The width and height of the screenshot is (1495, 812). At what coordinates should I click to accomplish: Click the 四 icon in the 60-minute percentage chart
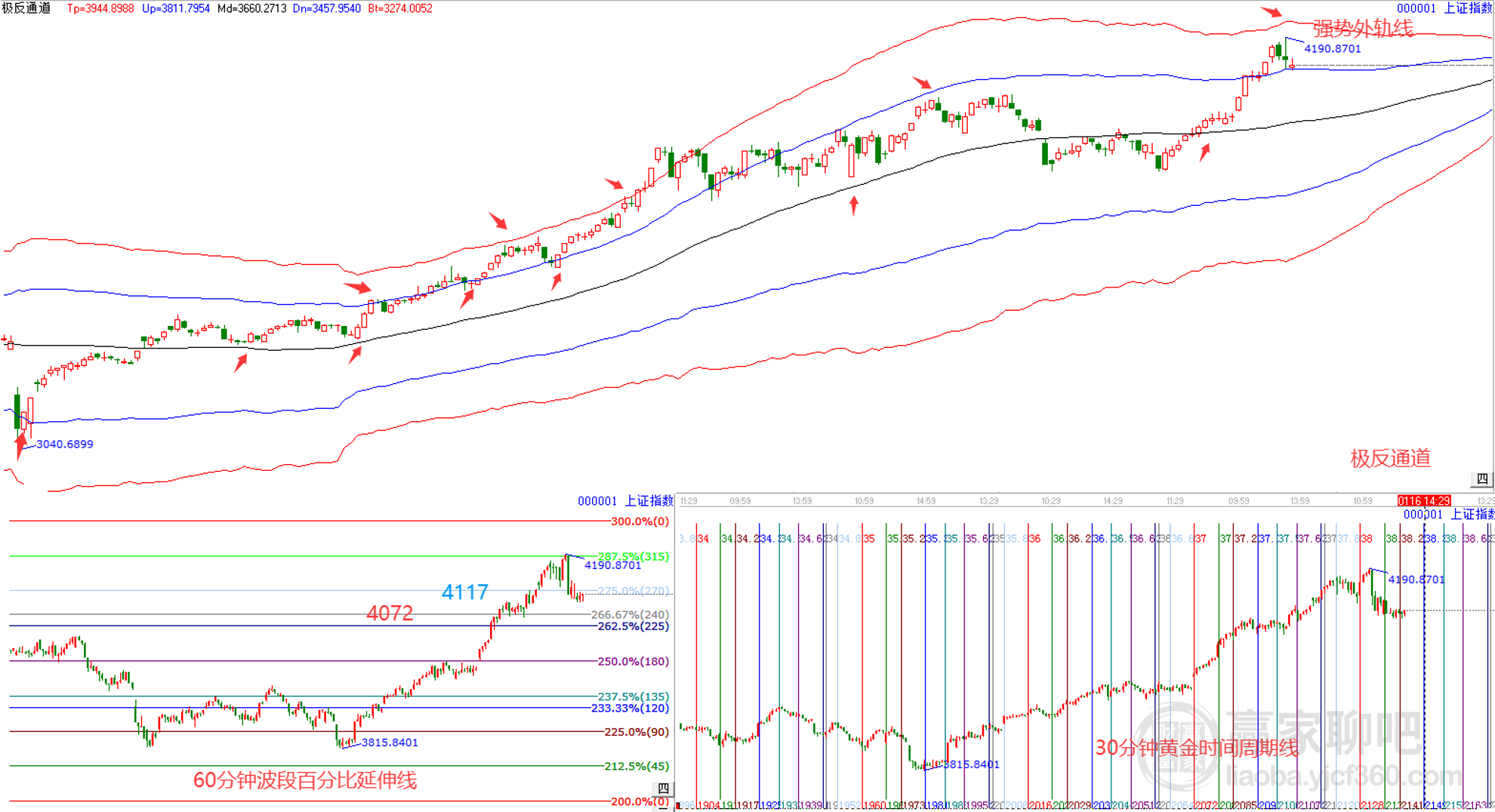(663, 789)
